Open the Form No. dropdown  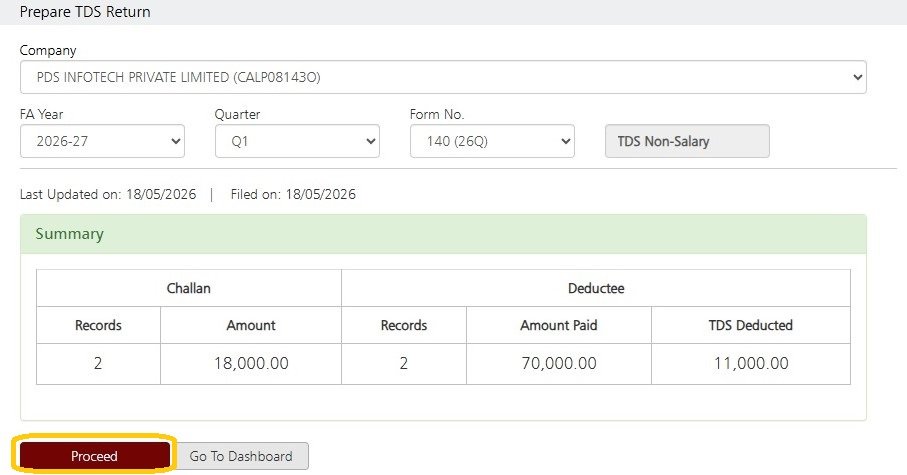tap(492, 141)
